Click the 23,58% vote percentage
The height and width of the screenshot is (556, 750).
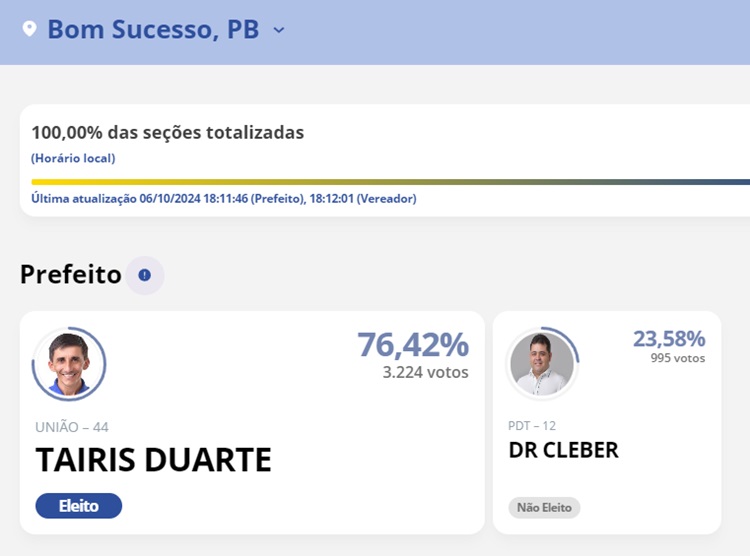(669, 339)
